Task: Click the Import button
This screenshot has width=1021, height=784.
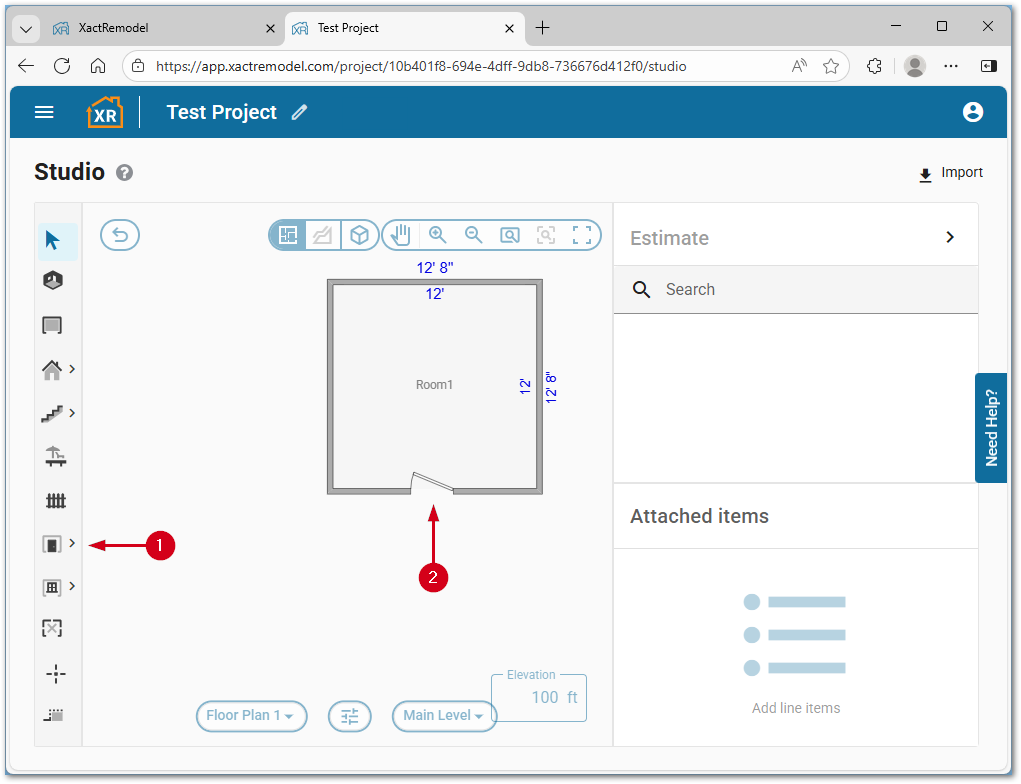Action: point(951,173)
